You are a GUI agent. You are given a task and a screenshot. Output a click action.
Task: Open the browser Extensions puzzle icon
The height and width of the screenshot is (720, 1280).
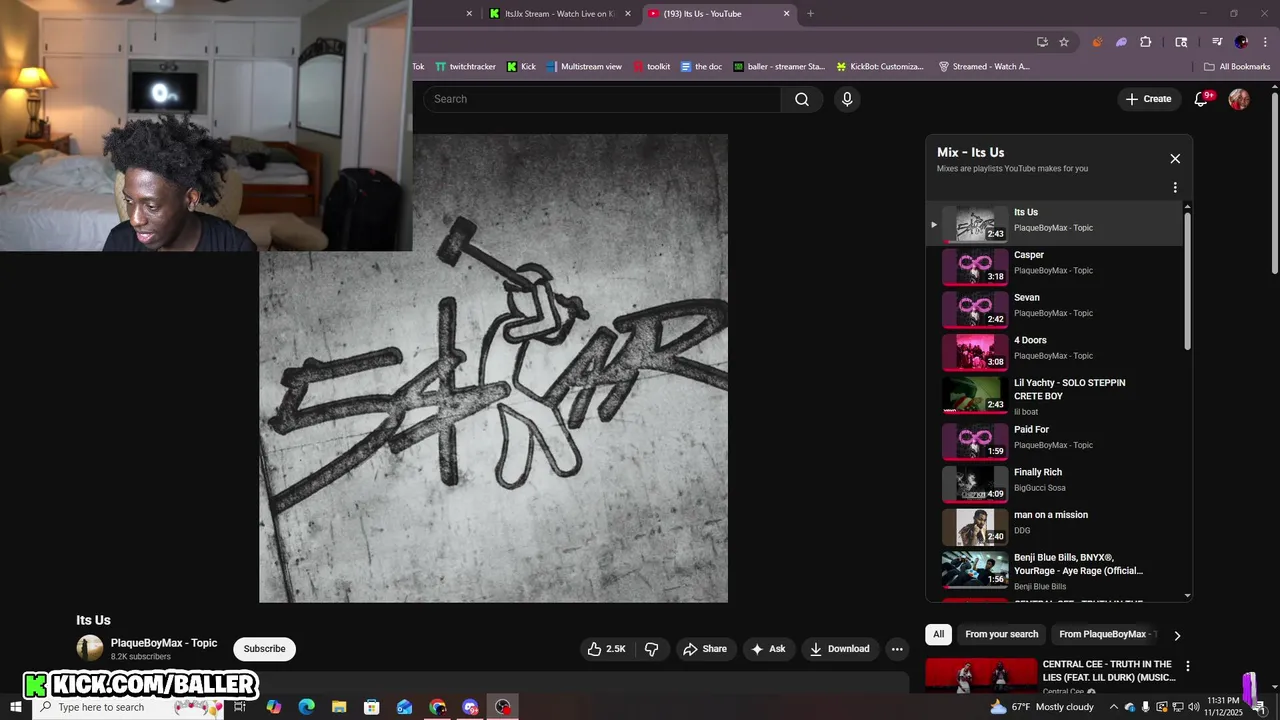pos(1146,42)
